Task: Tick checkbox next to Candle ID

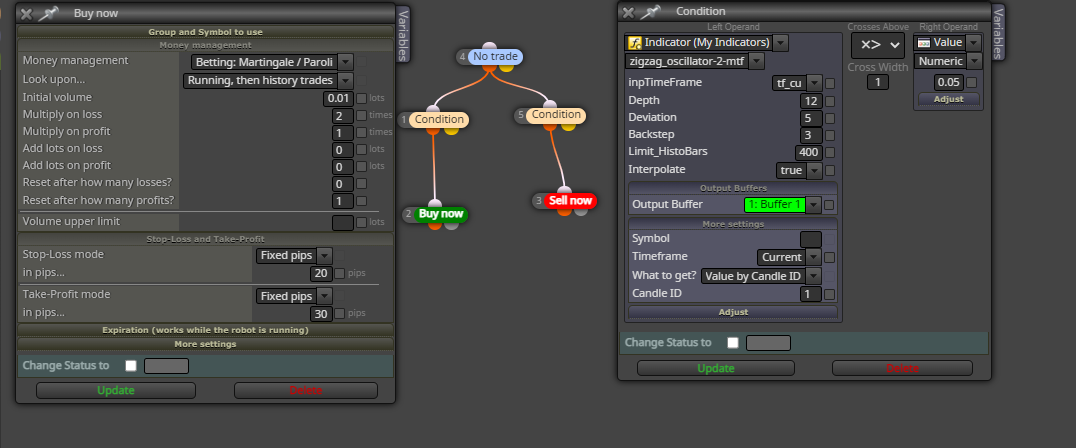Action: tap(830, 294)
